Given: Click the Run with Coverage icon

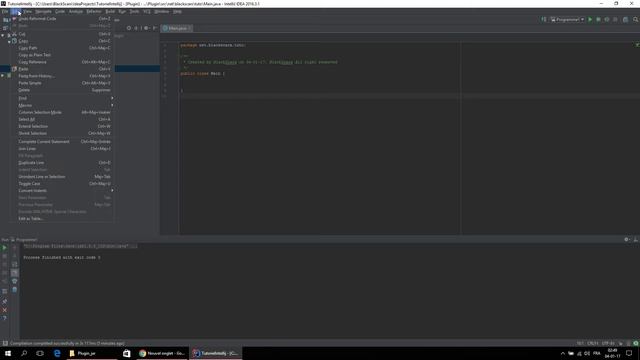Looking at the screenshot, I should pyautogui.click(x=607, y=20).
